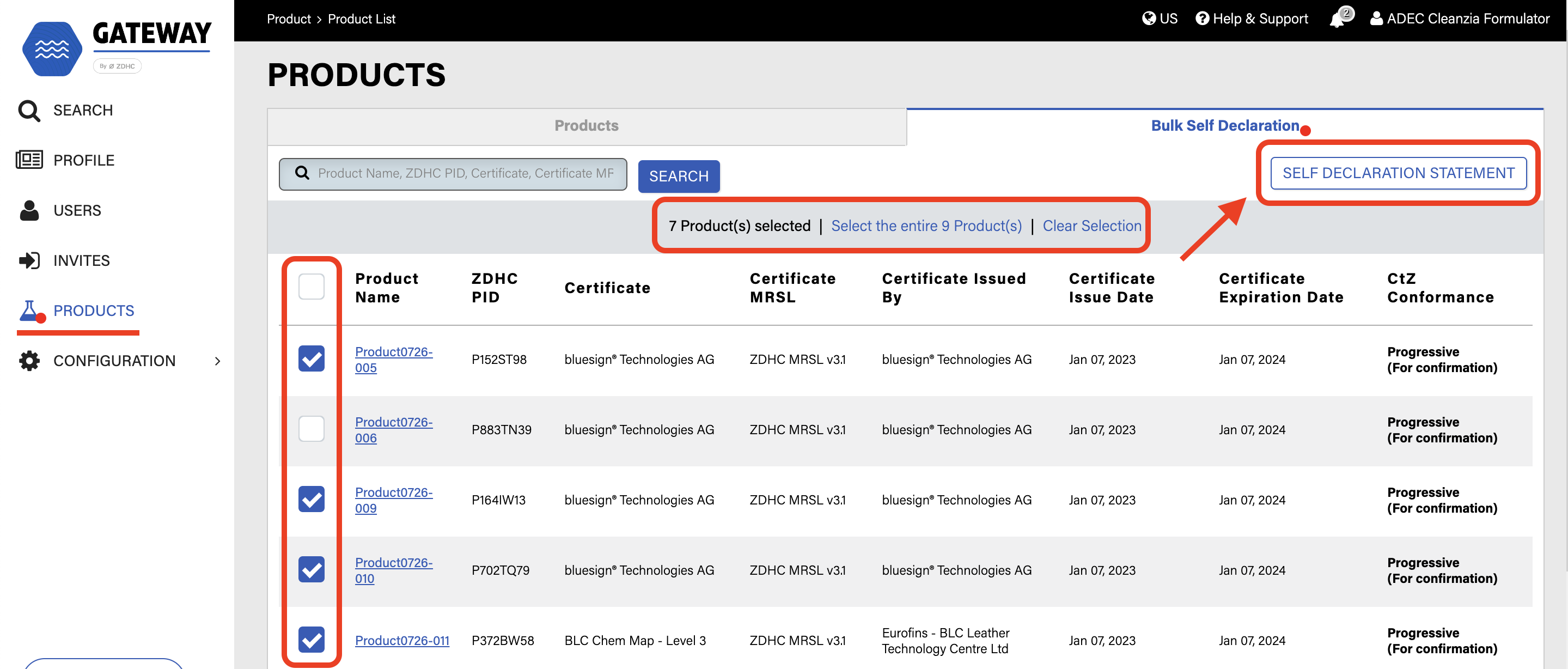Click SELF DECLARATION STATEMENT button

[1398, 173]
